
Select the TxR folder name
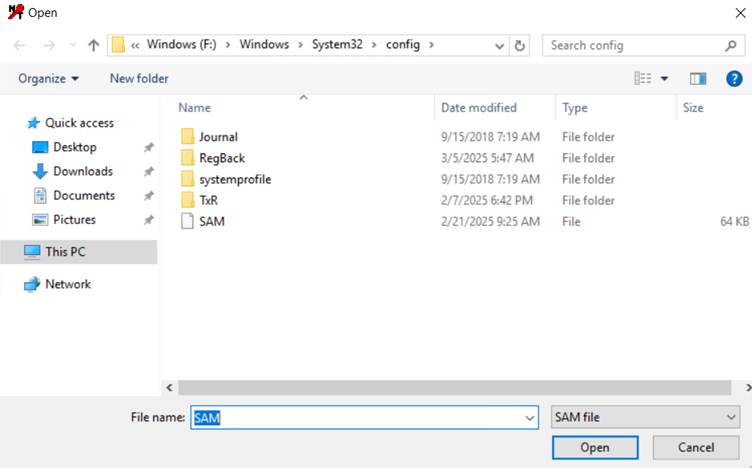pyautogui.click(x=208, y=200)
